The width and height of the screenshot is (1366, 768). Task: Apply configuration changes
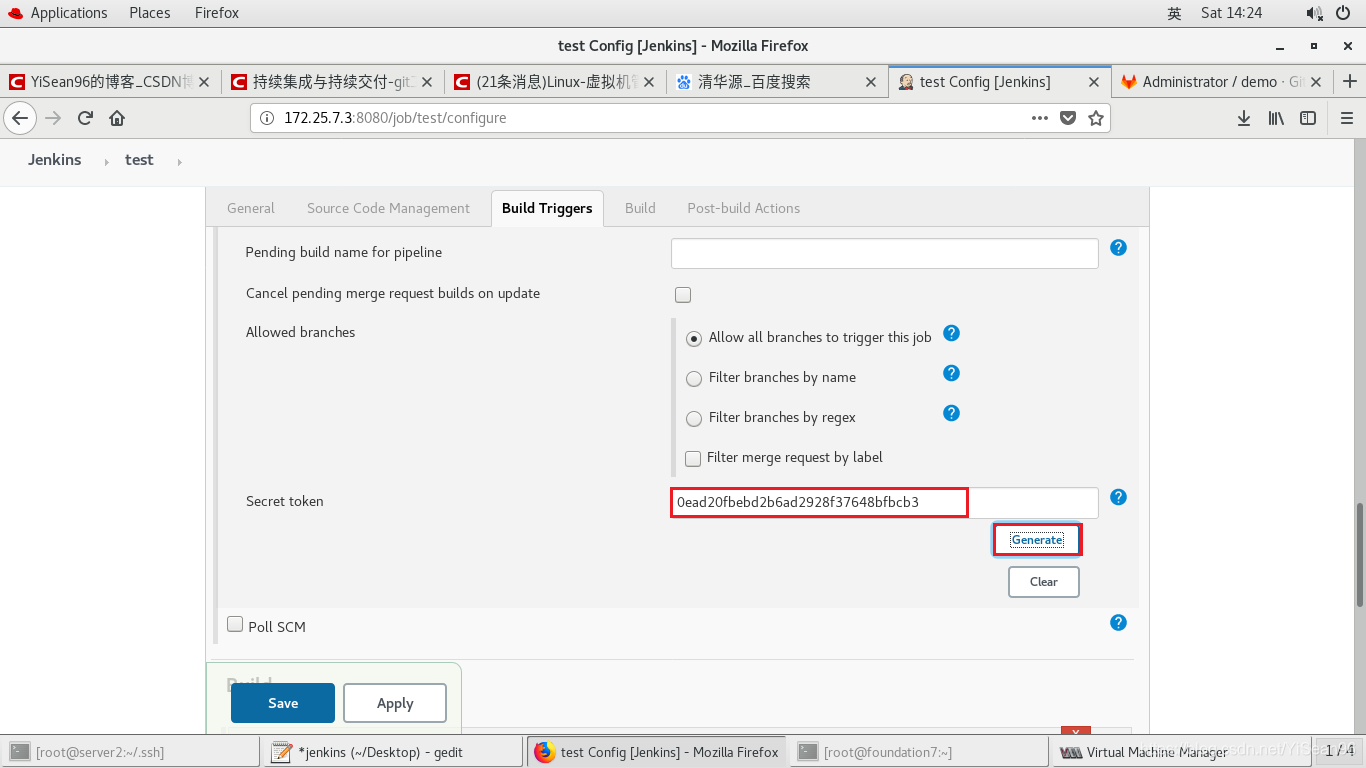pos(395,703)
